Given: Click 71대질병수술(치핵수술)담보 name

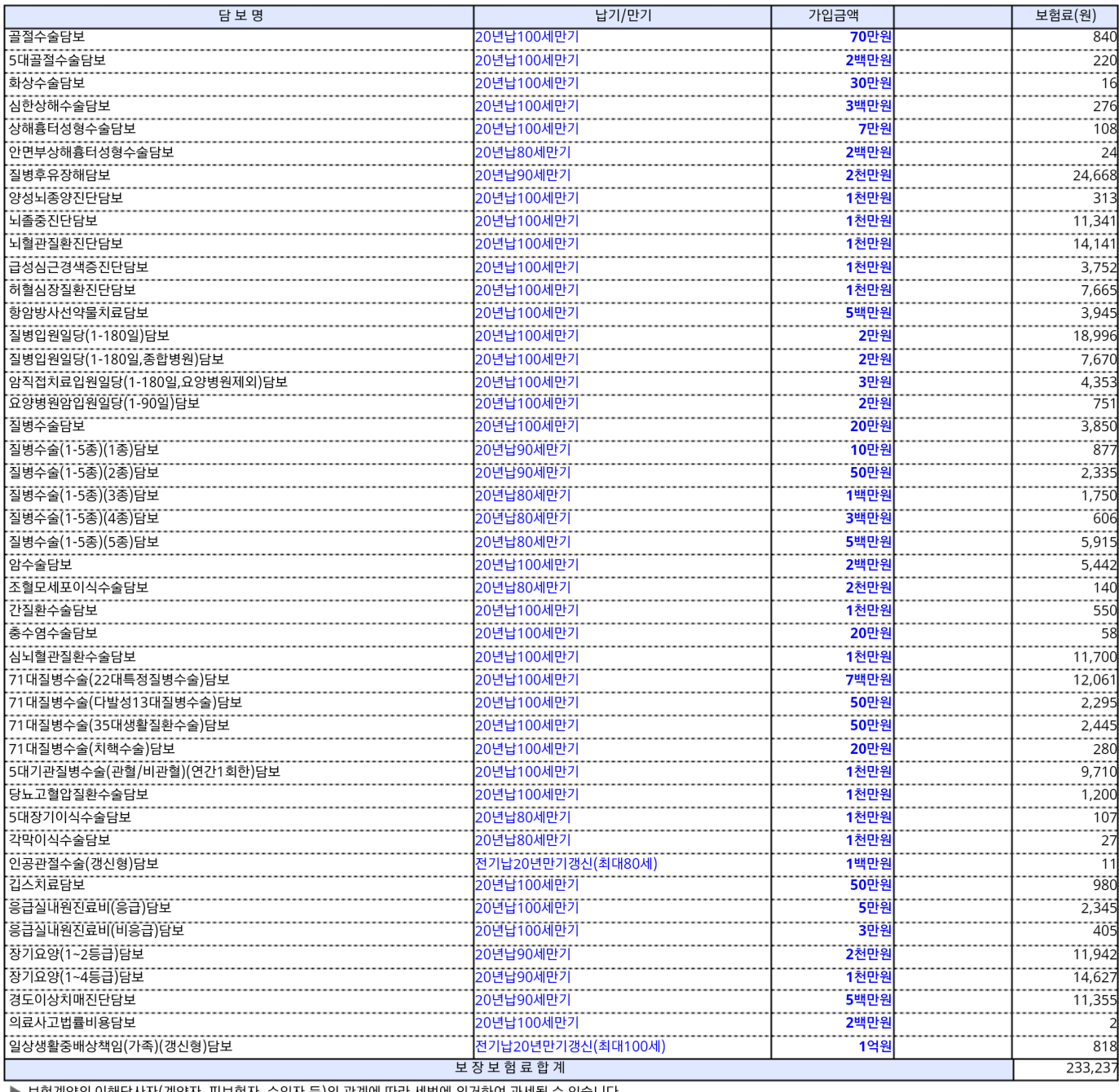Looking at the screenshot, I should coord(91,749).
